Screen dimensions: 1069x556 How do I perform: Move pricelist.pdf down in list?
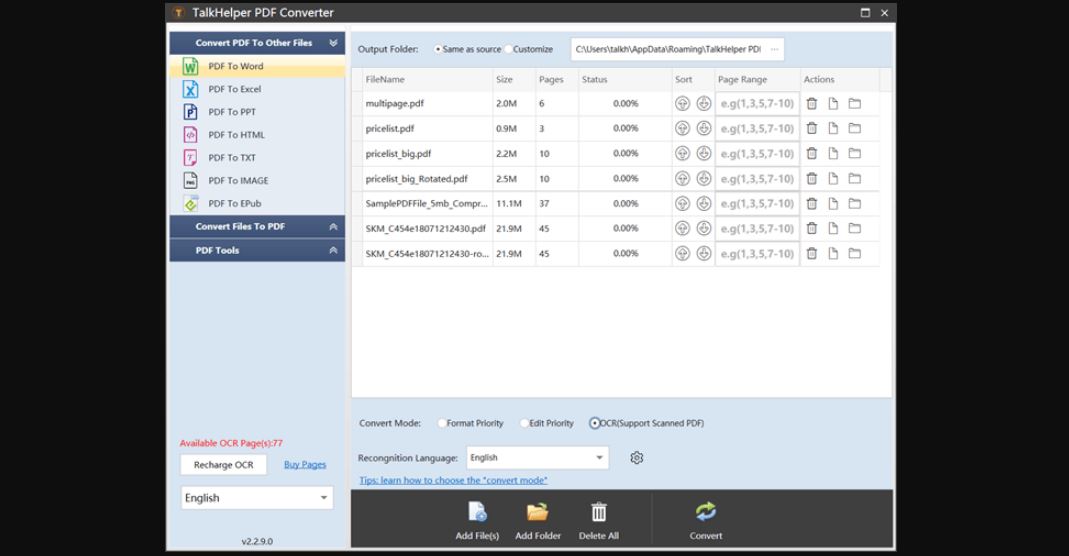click(704, 128)
